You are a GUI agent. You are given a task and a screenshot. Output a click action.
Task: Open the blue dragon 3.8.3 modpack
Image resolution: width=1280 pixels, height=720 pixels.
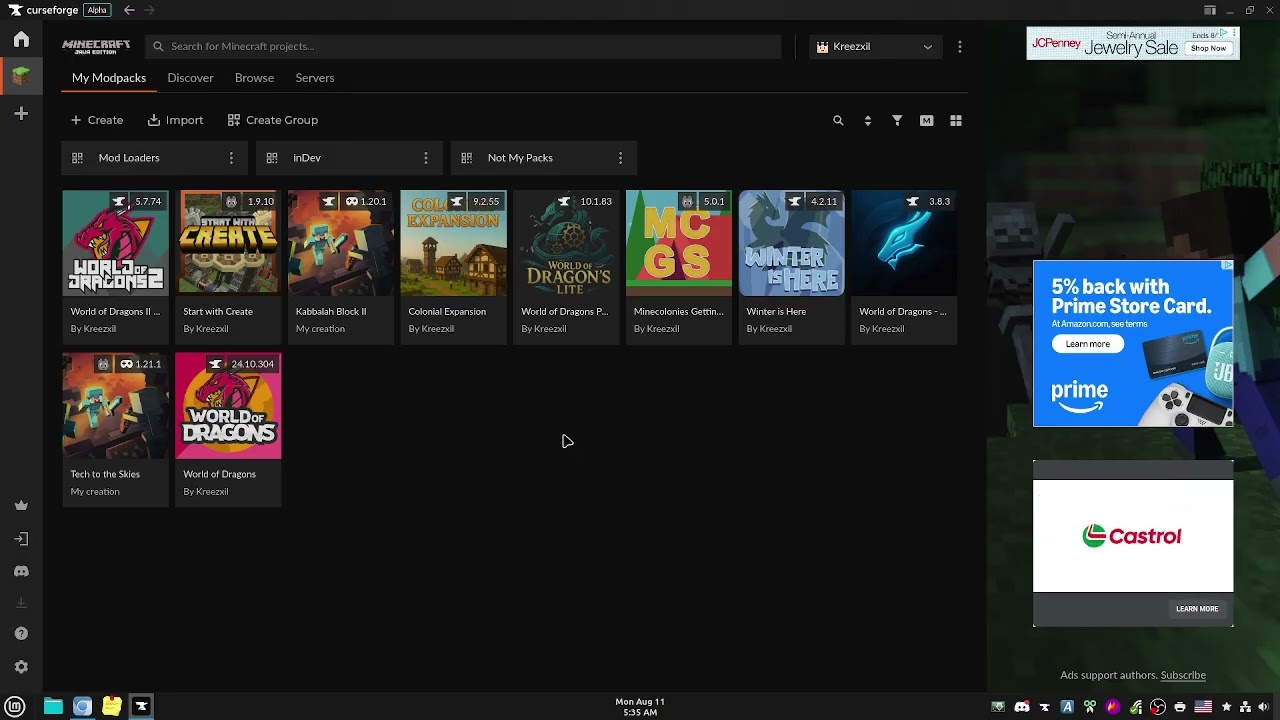(x=904, y=267)
